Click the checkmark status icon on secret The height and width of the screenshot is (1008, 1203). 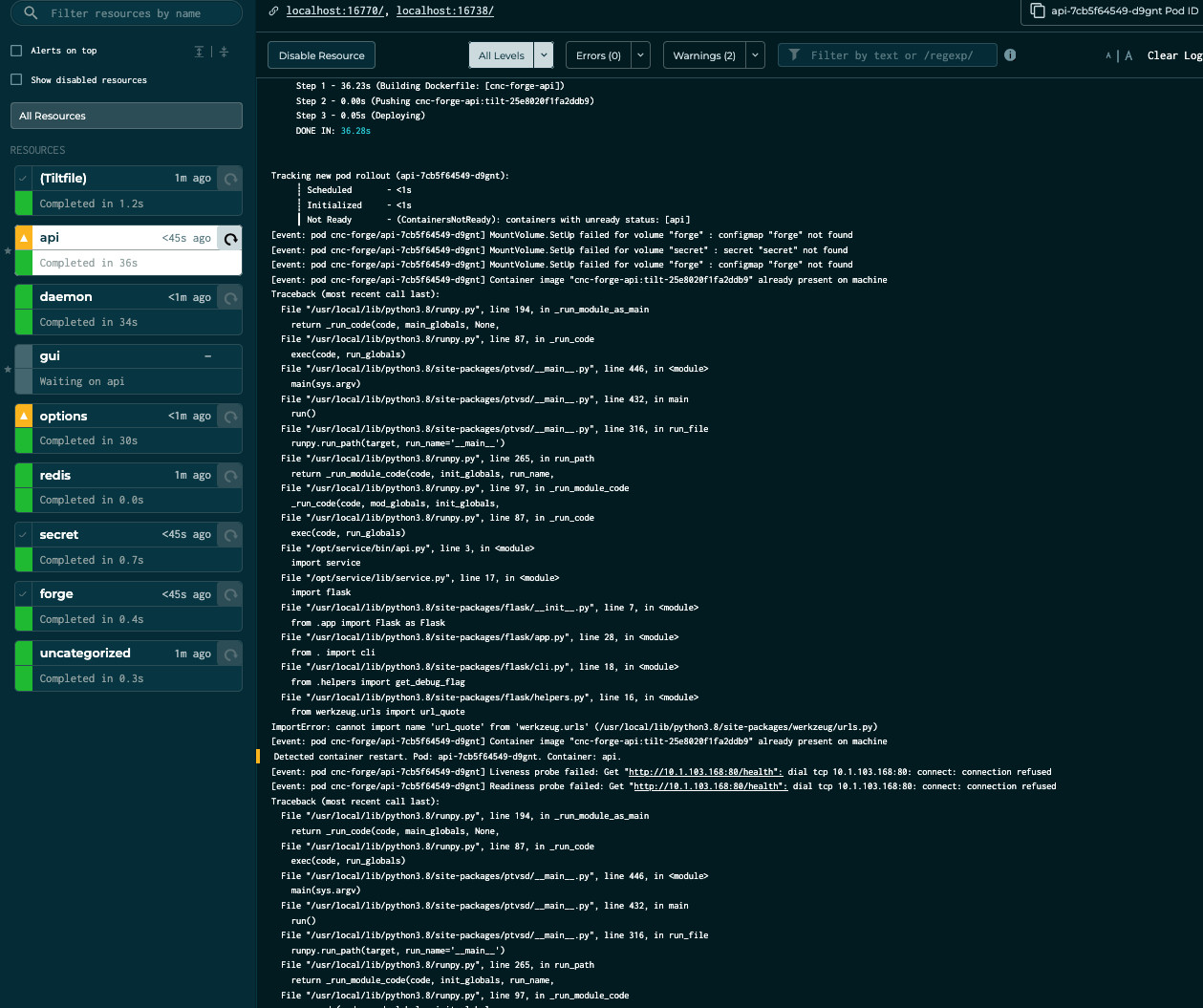24,535
